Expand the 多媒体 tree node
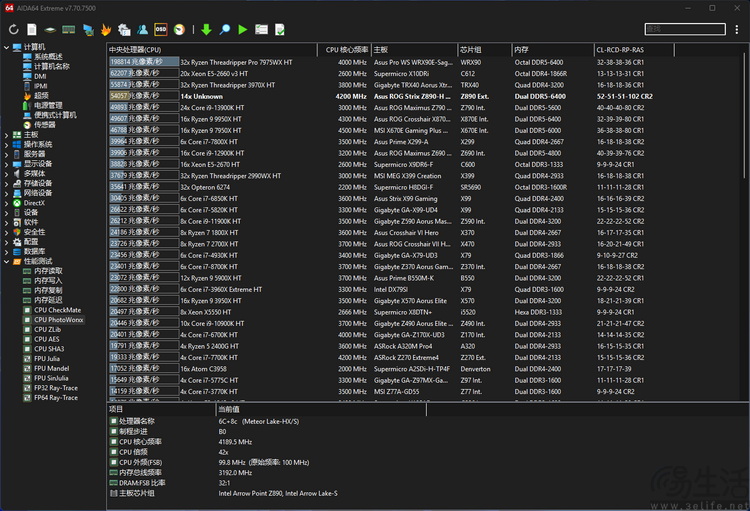The height and width of the screenshot is (511, 750). pos(6,174)
